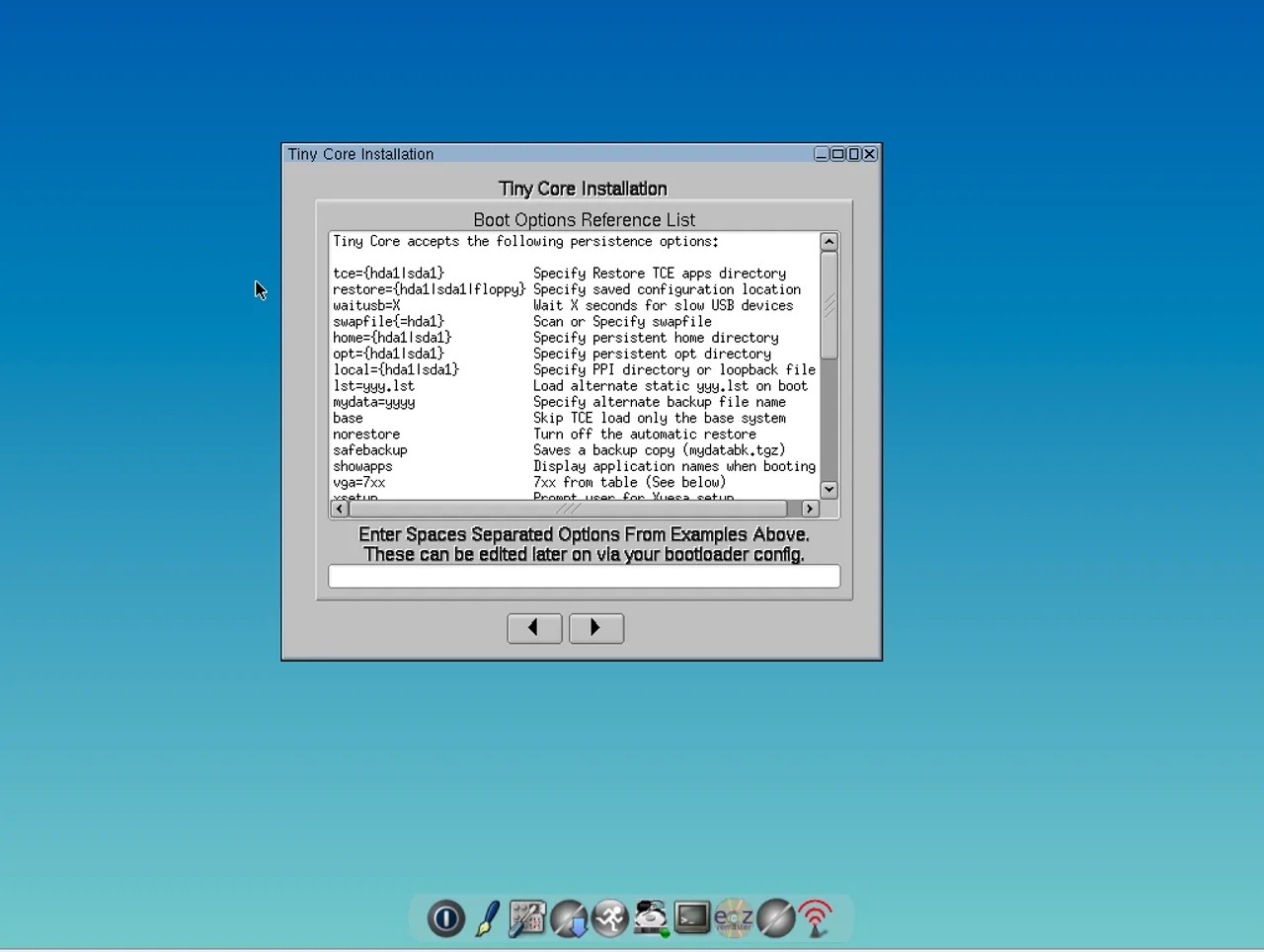Click the horizontal scrollbar left arrow
This screenshot has height=952, width=1264.
340,509
